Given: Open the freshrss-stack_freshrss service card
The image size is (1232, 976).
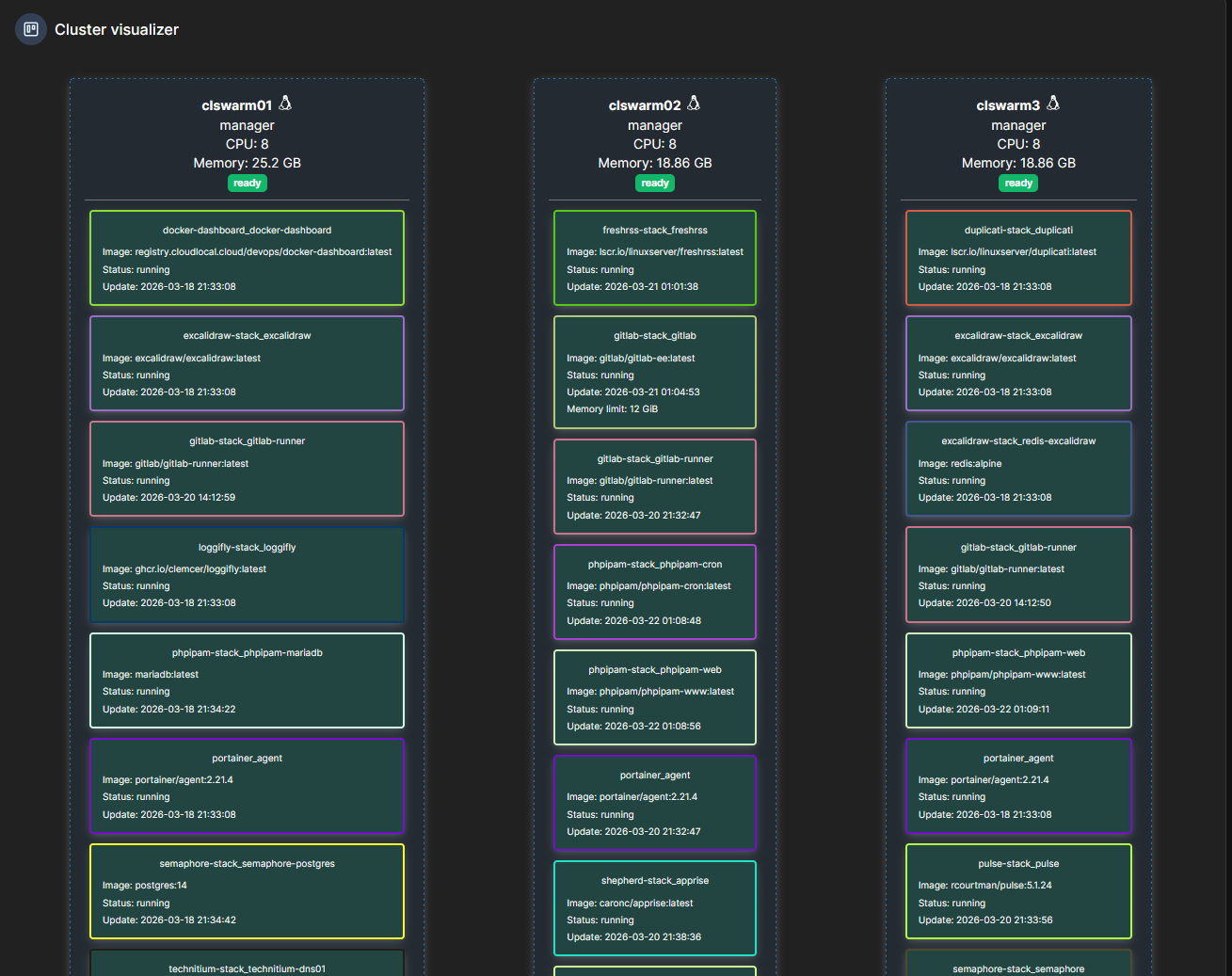Looking at the screenshot, I should point(655,258).
